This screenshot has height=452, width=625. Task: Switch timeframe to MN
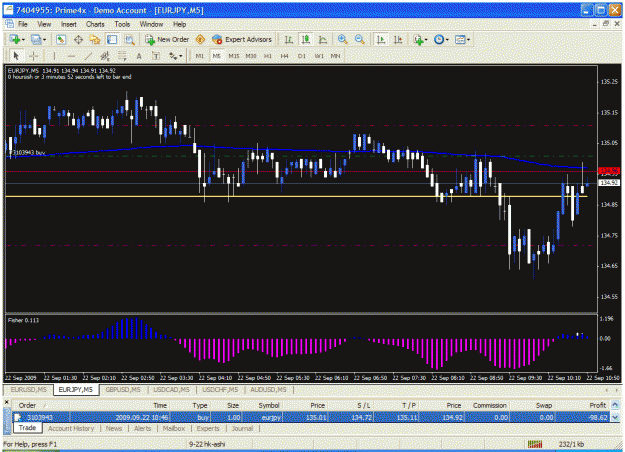[336, 56]
